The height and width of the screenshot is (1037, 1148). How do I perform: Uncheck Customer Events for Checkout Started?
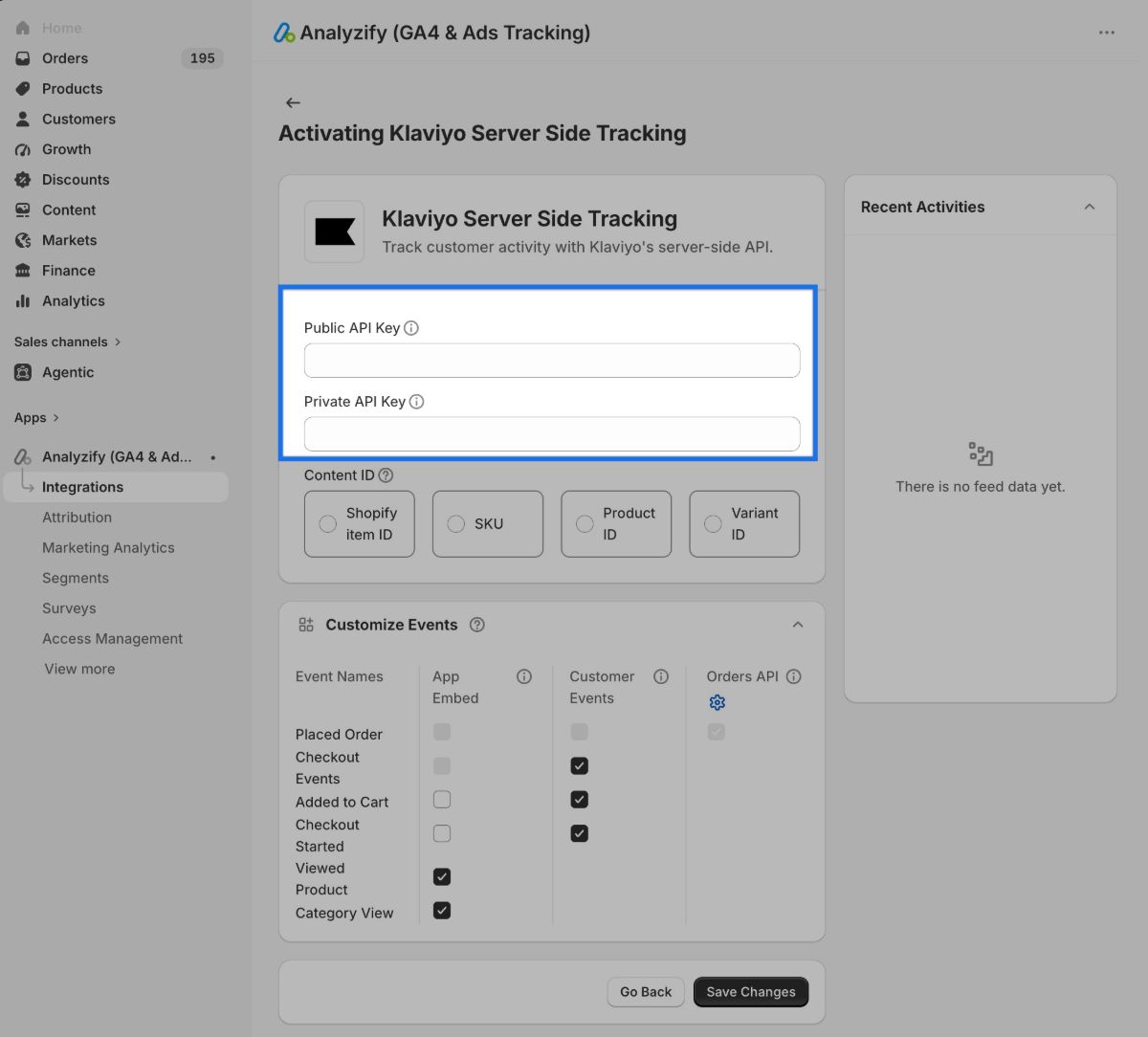coord(580,834)
